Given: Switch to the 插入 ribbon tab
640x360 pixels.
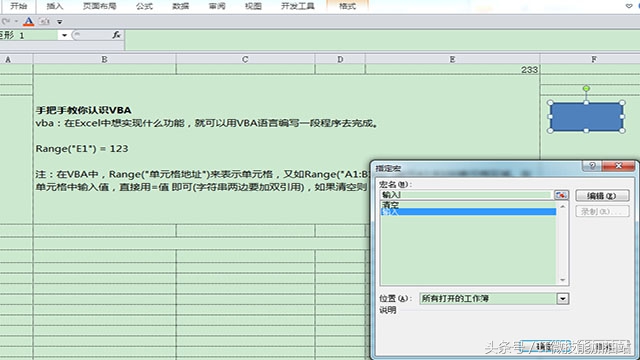Looking at the screenshot, I should 55,6.
